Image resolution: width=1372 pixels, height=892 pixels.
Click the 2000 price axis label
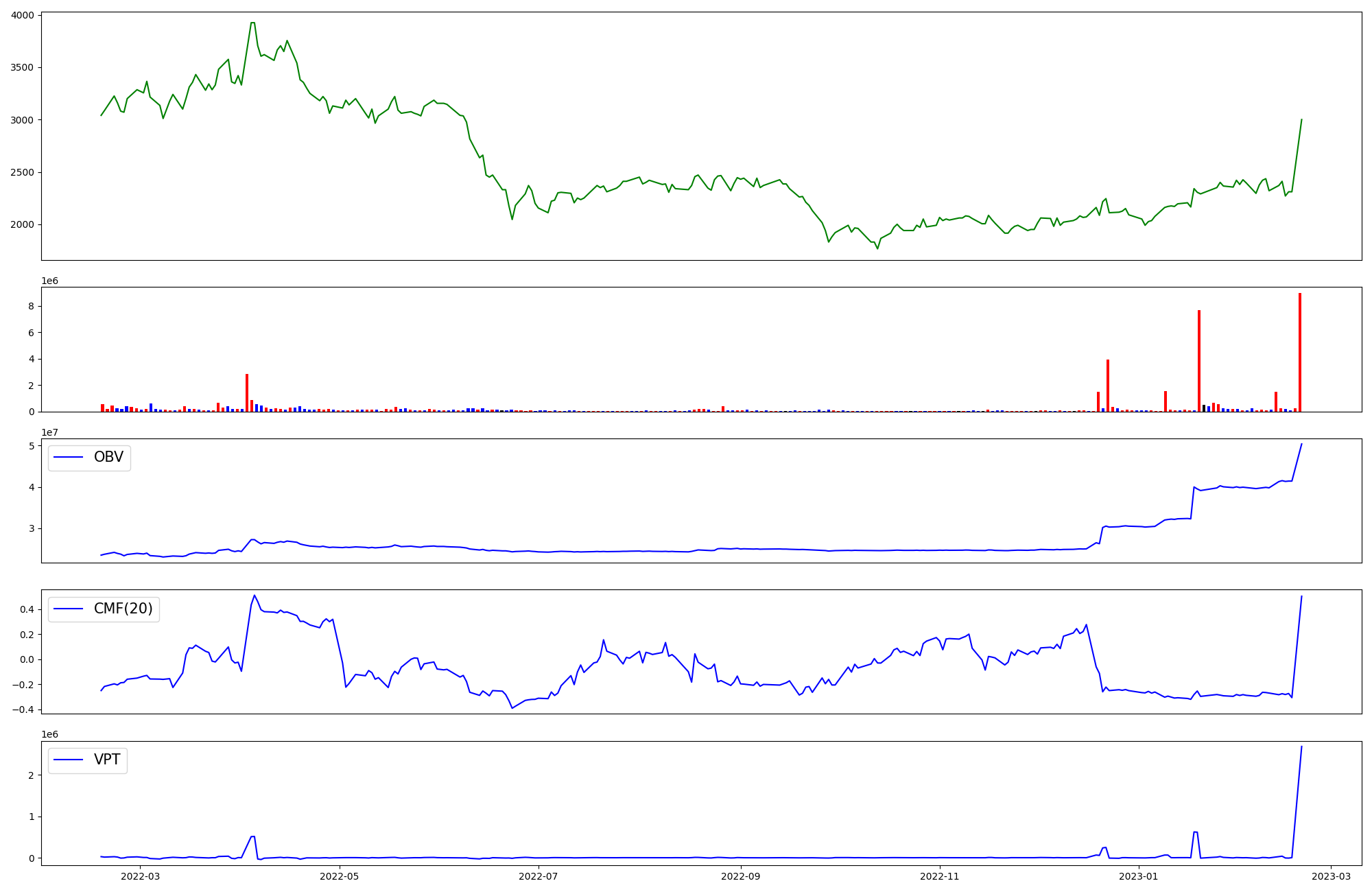click(x=23, y=225)
